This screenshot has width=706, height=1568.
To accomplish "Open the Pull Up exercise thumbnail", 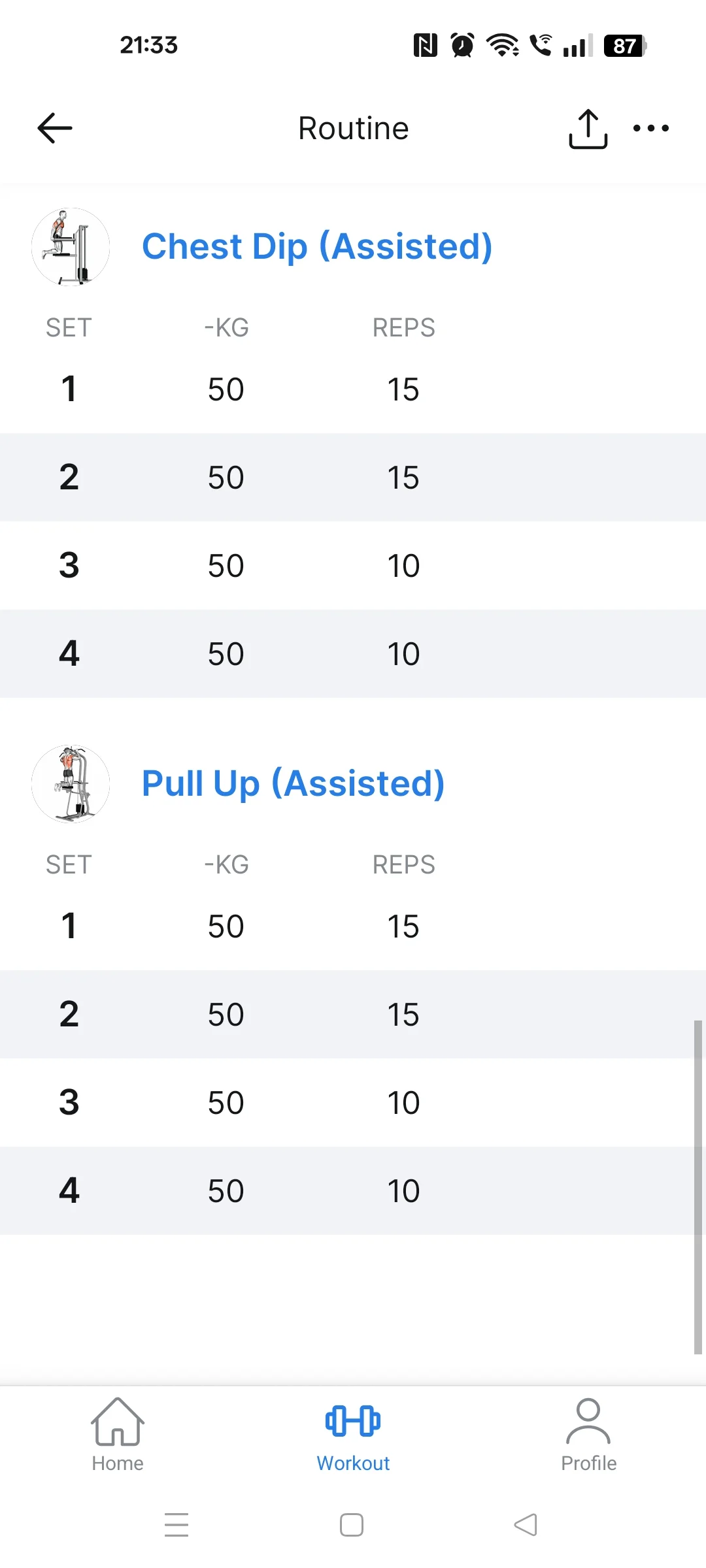I will pyautogui.click(x=71, y=784).
